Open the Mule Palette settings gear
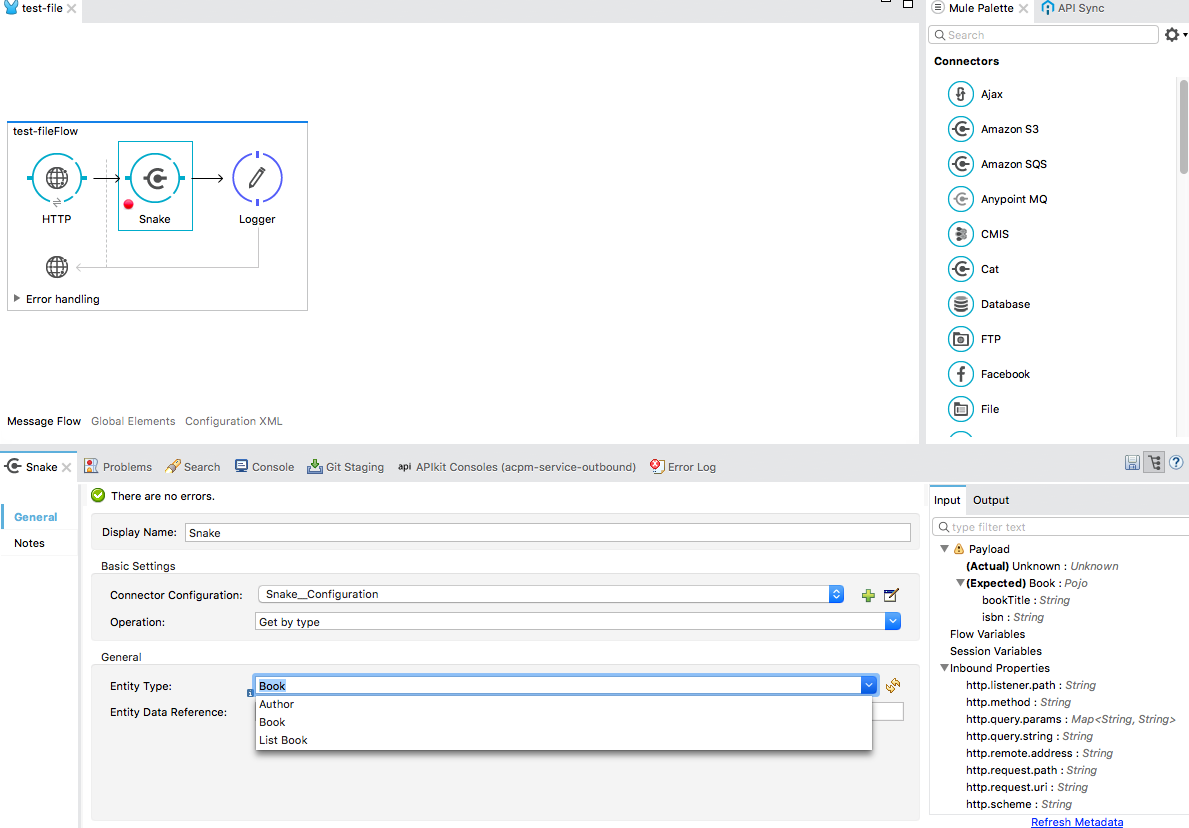 coord(1172,35)
